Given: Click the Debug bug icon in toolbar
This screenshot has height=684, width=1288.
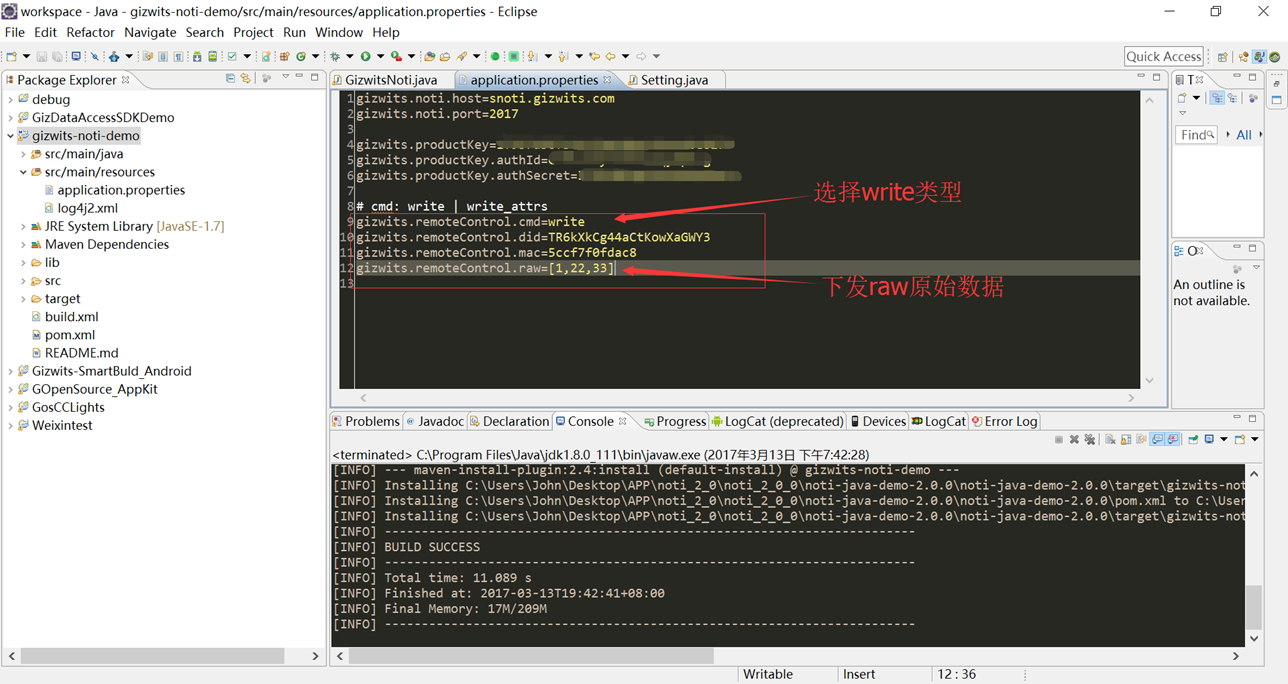Looking at the screenshot, I should tap(335, 57).
